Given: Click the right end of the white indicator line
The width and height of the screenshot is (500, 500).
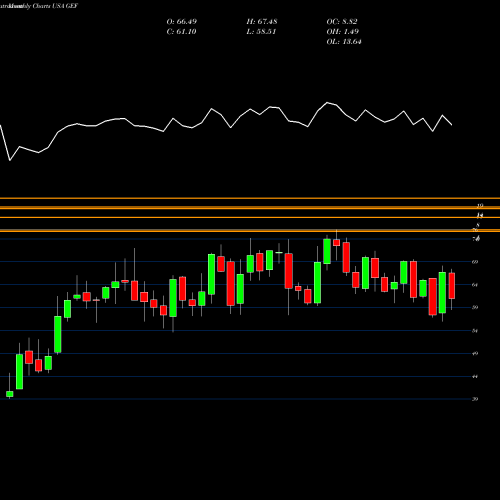Looking at the screenshot, I should pos(452,125).
